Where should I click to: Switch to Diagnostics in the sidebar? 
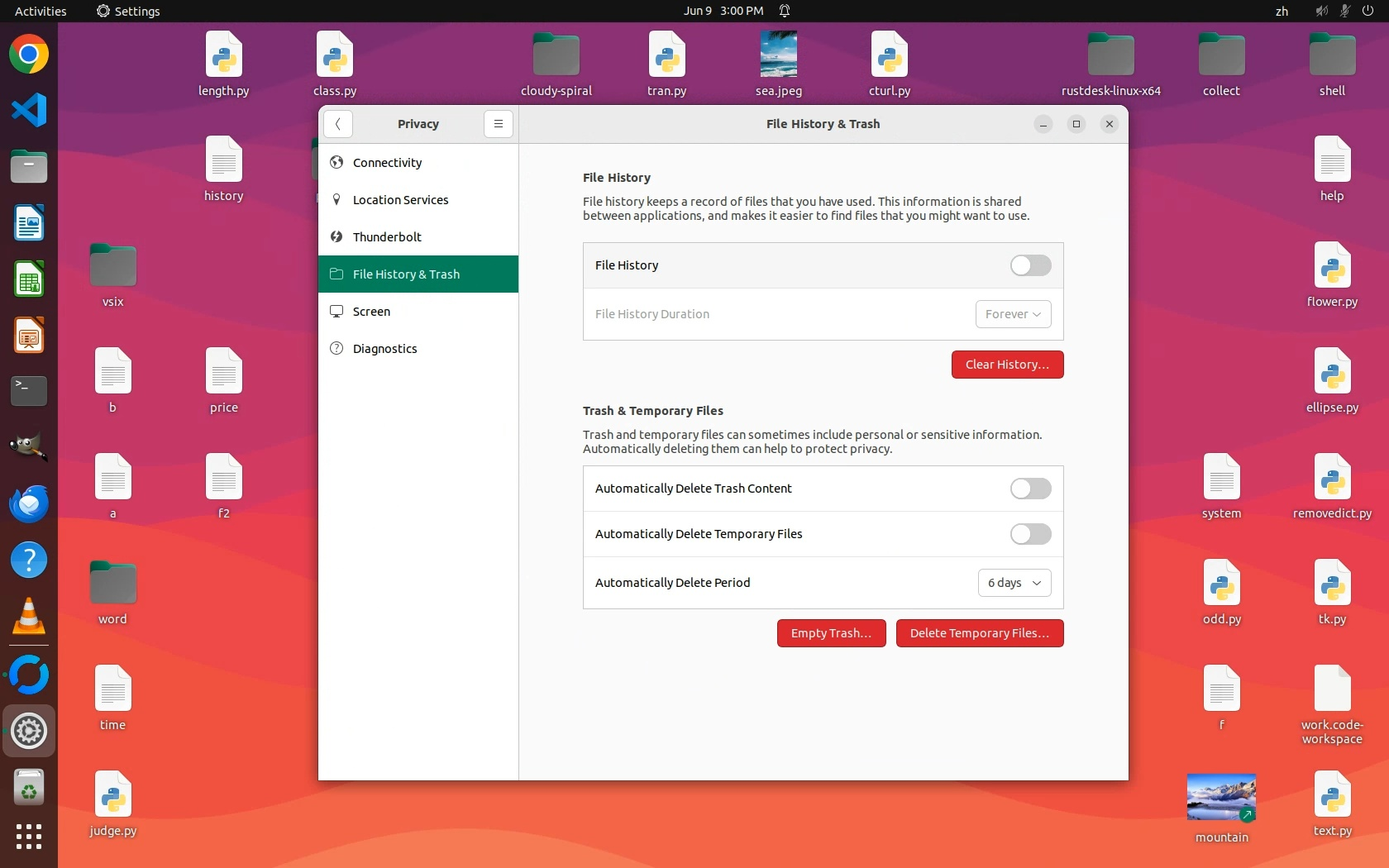384,349
